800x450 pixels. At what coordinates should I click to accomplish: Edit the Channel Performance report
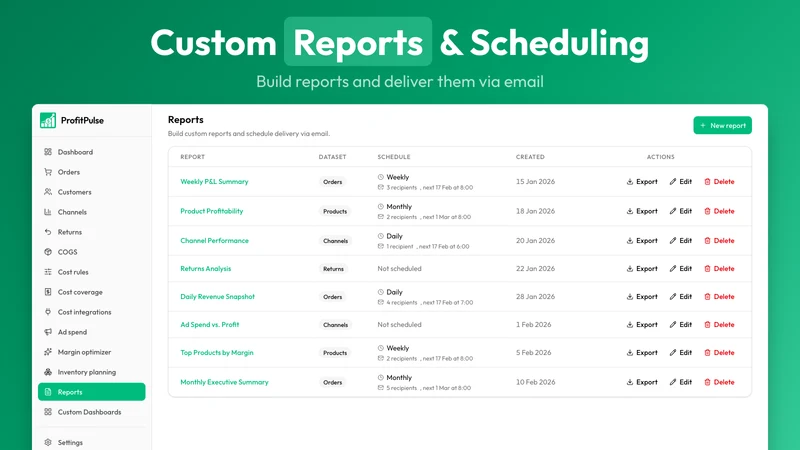pos(681,241)
